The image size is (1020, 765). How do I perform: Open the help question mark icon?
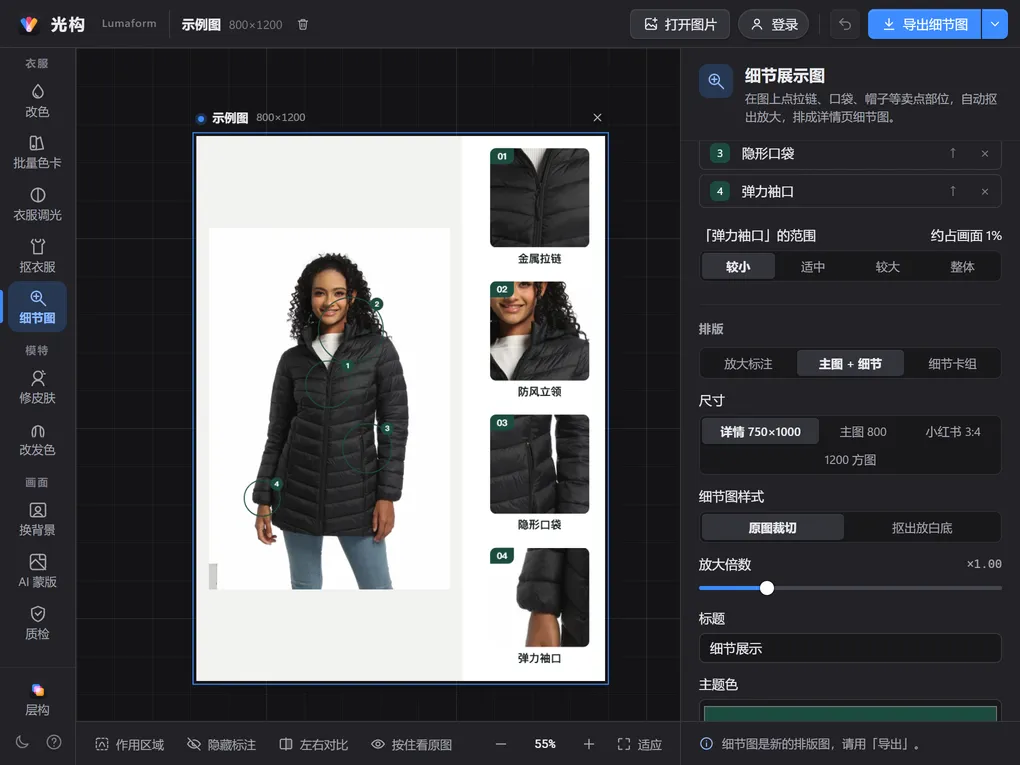click(54, 742)
